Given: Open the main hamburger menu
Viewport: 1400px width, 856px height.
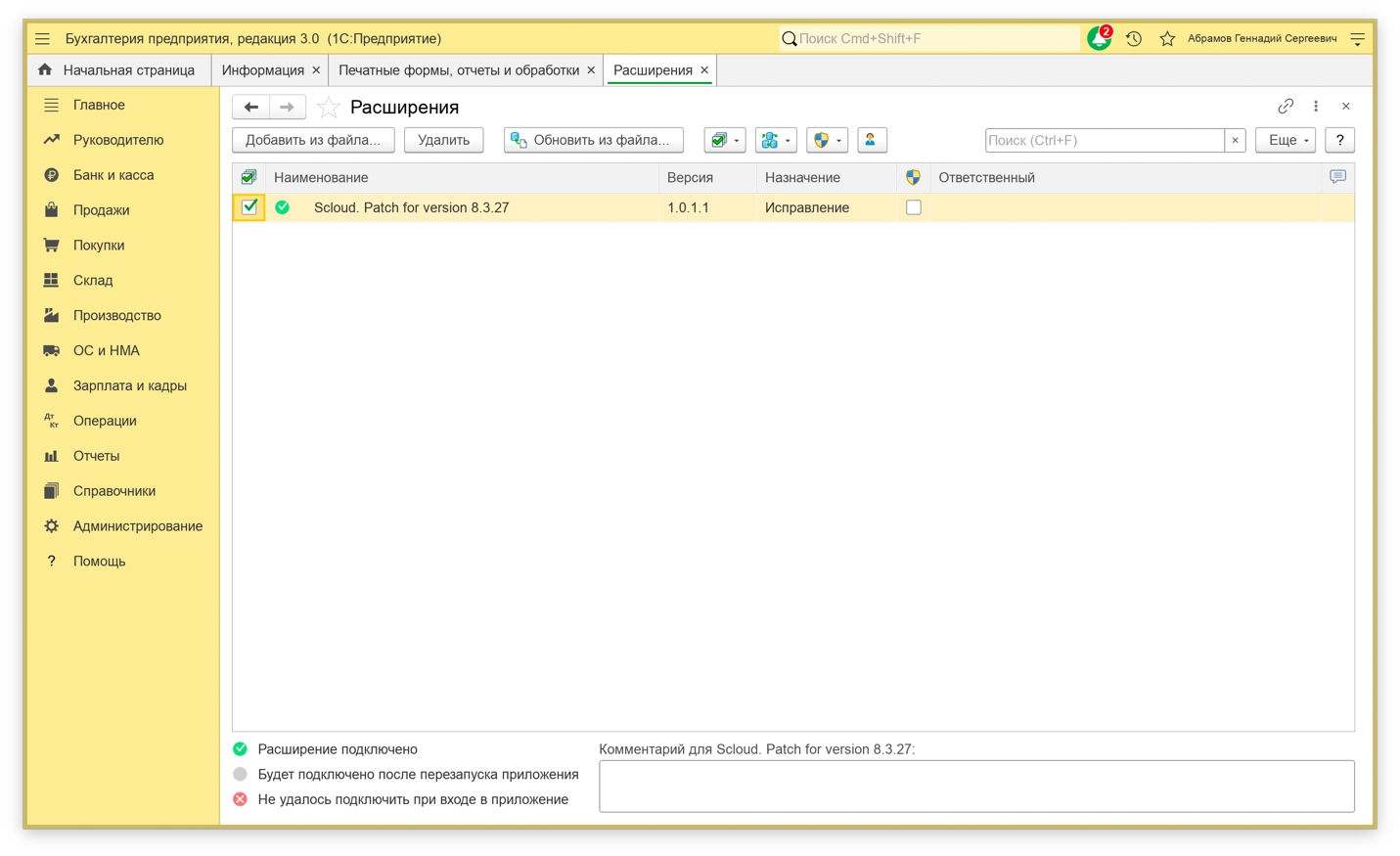Looking at the screenshot, I should 42,39.
